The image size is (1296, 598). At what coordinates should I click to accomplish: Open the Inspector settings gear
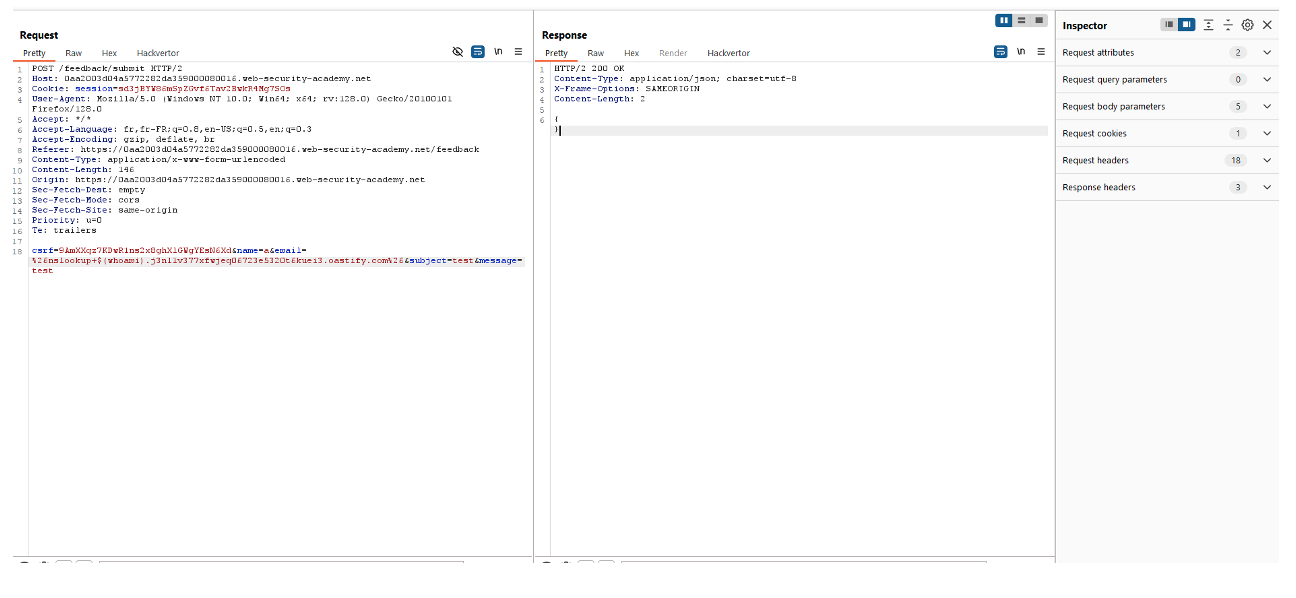coord(1247,24)
